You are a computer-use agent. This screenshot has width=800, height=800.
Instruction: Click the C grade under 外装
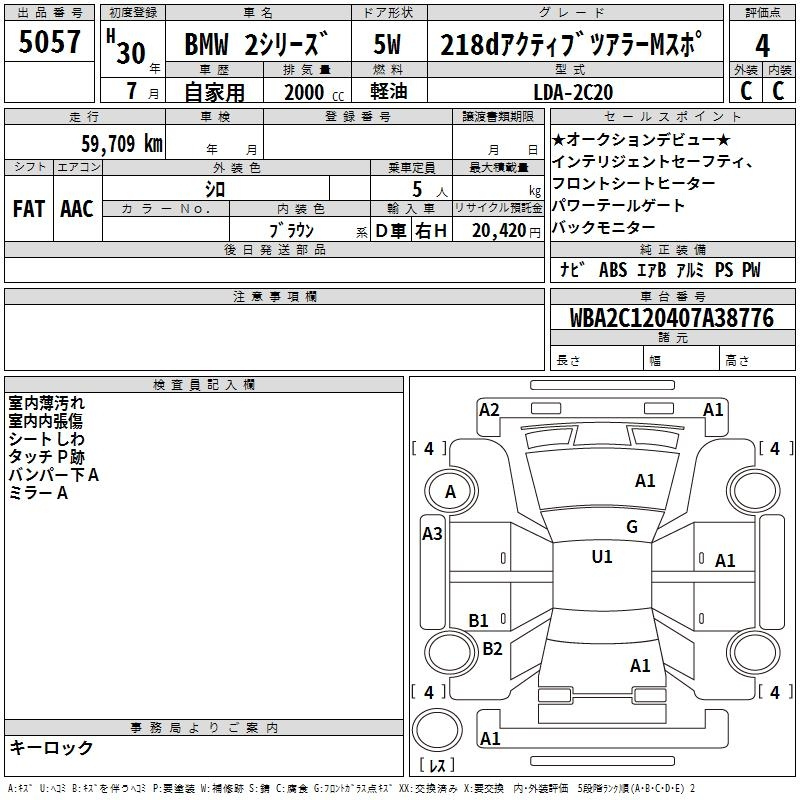coord(746,91)
